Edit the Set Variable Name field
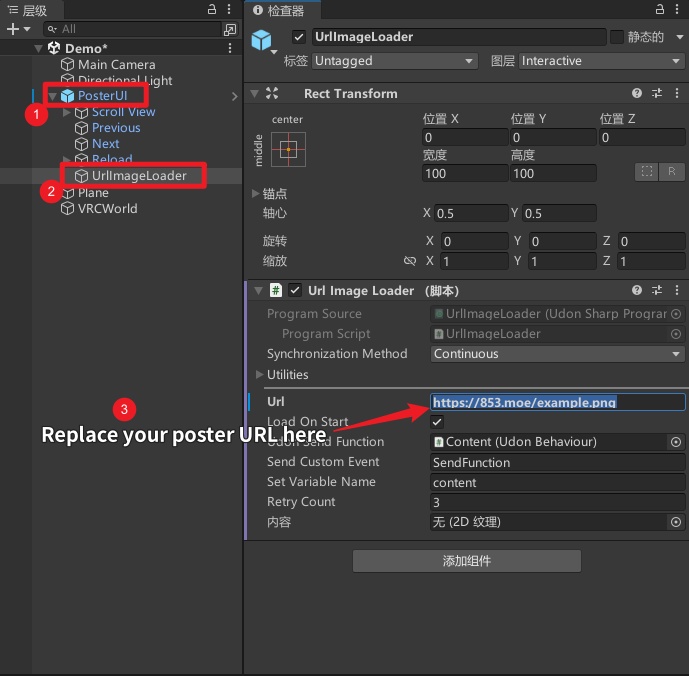 pyautogui.click(x=558, y=483)
